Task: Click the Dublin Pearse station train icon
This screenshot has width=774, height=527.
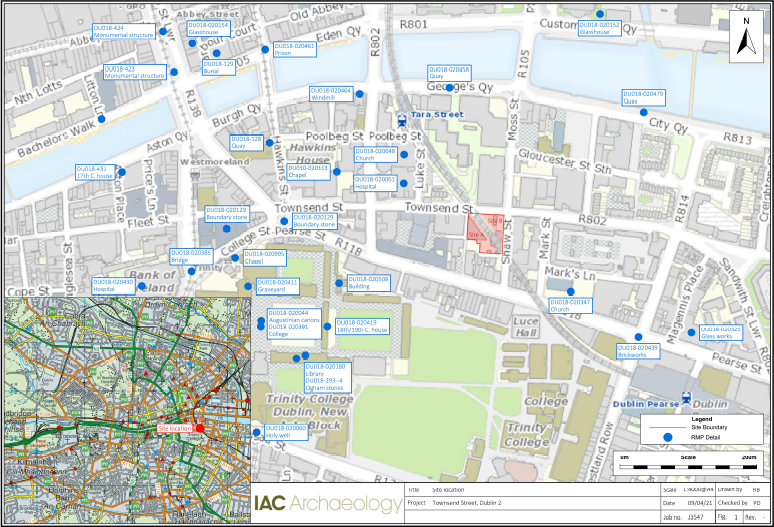Action: tap(686, 396)
